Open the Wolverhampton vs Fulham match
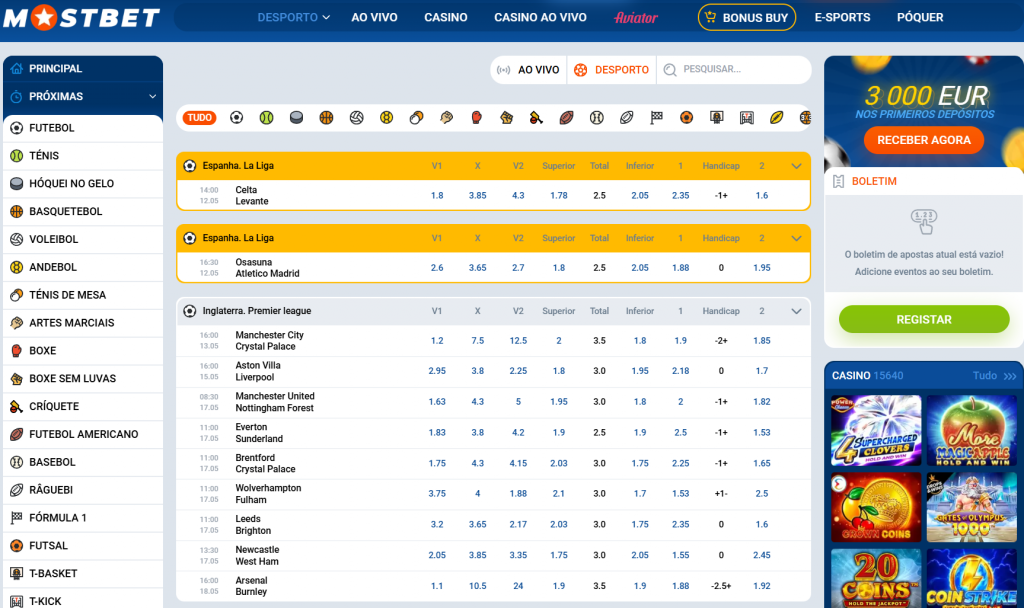Viewport: 1024px width, 608px height. pyautogui.click(x=268, y=494)
